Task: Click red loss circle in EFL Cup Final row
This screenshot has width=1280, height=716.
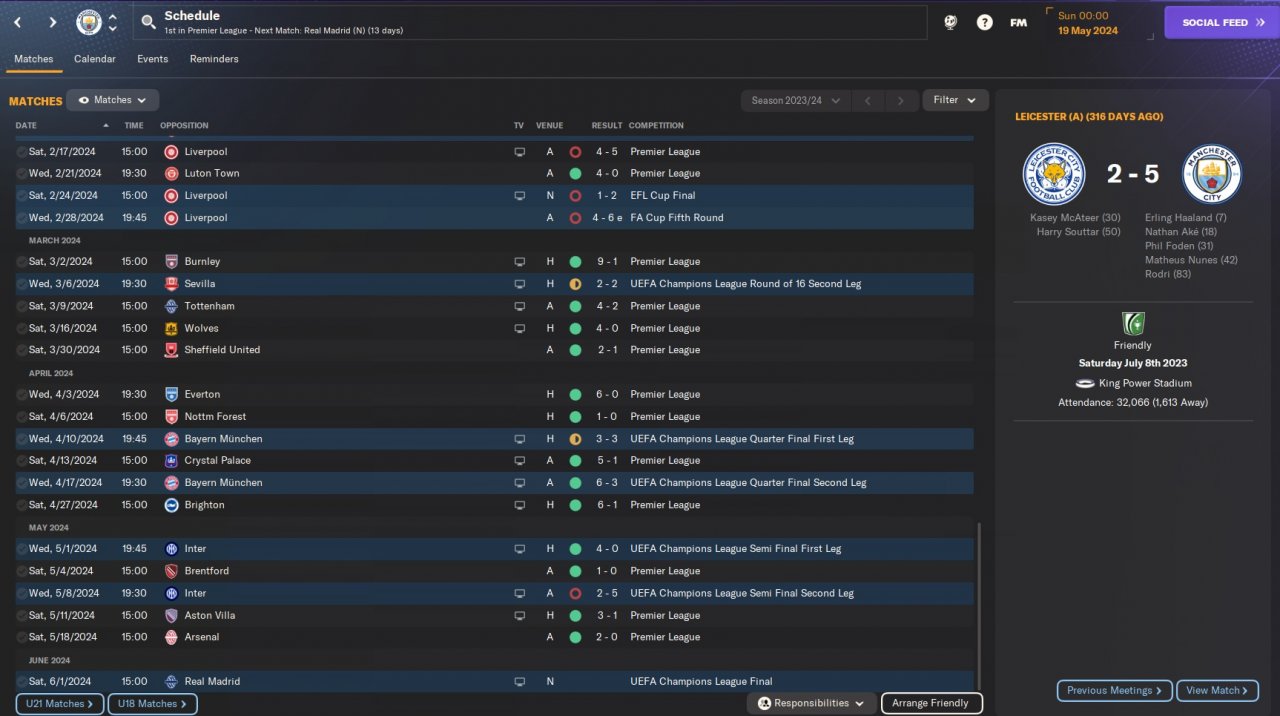Action: pos(575,196)
